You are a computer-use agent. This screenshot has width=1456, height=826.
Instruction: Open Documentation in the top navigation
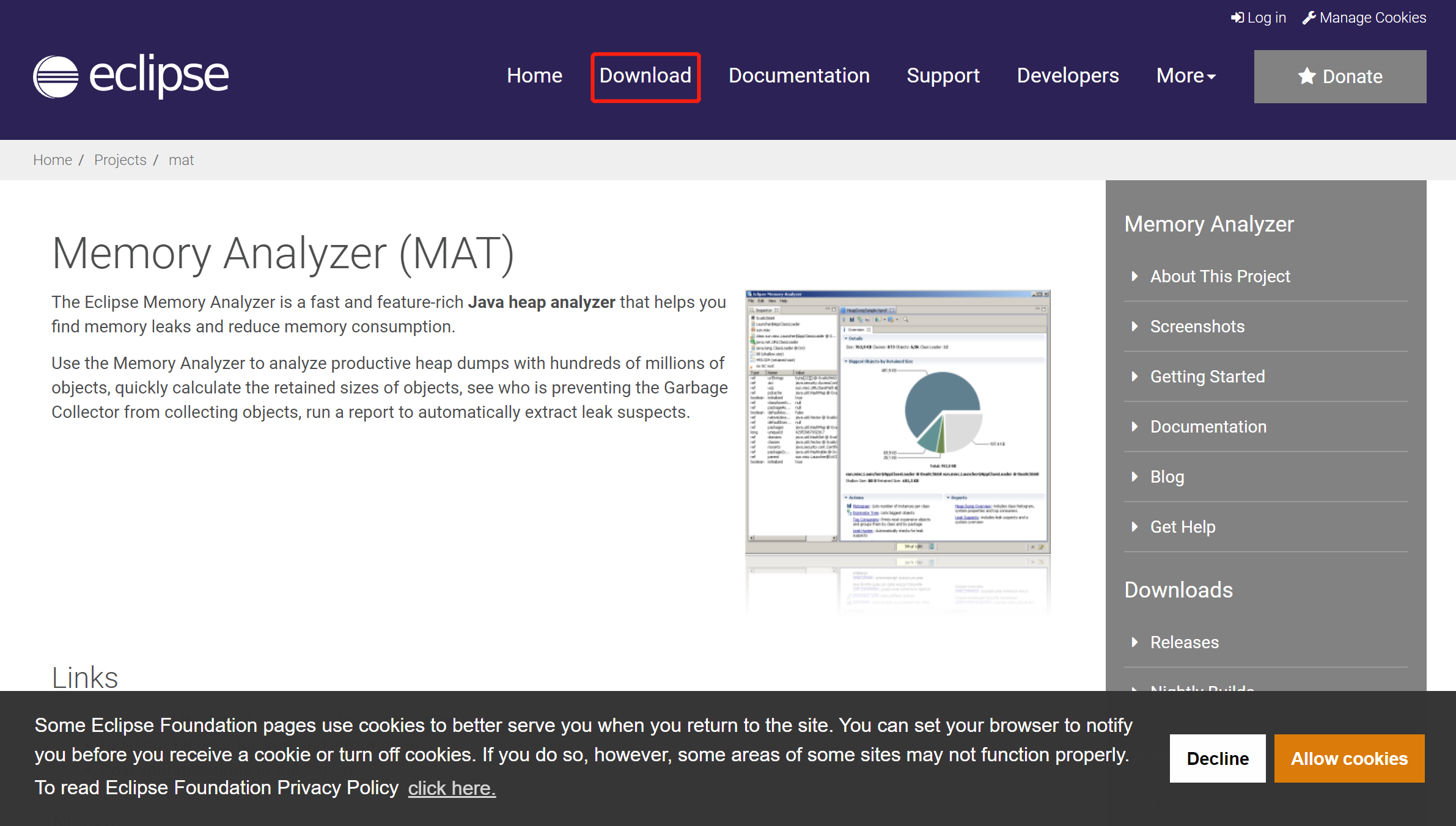tap(799, 76)
